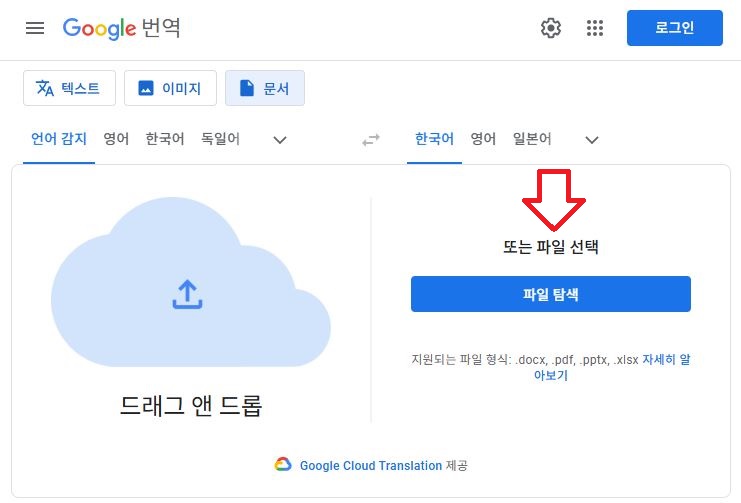
Task: Click '드래그 앤 드롭' text
Action: pos(191,406)
